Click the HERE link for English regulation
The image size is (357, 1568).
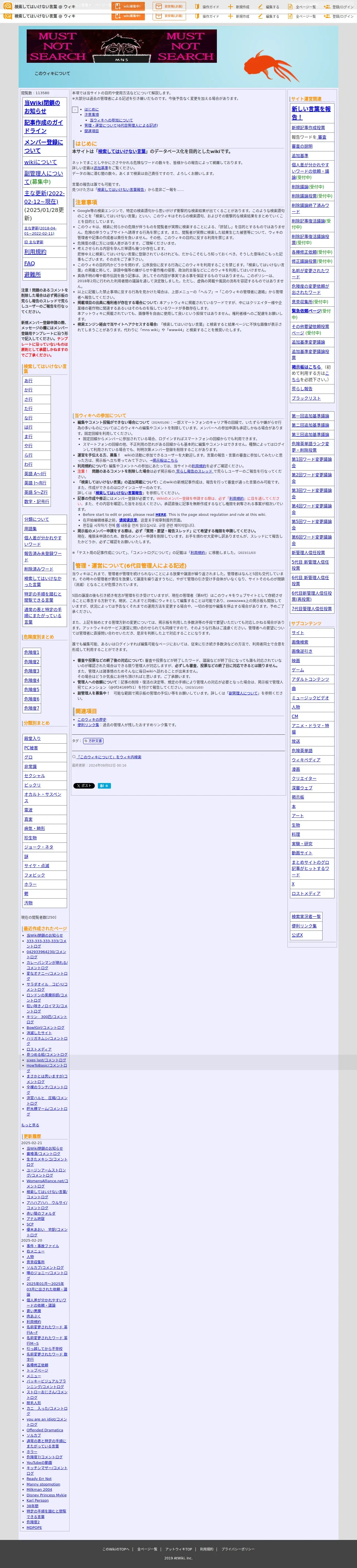[x=160, y=514]
